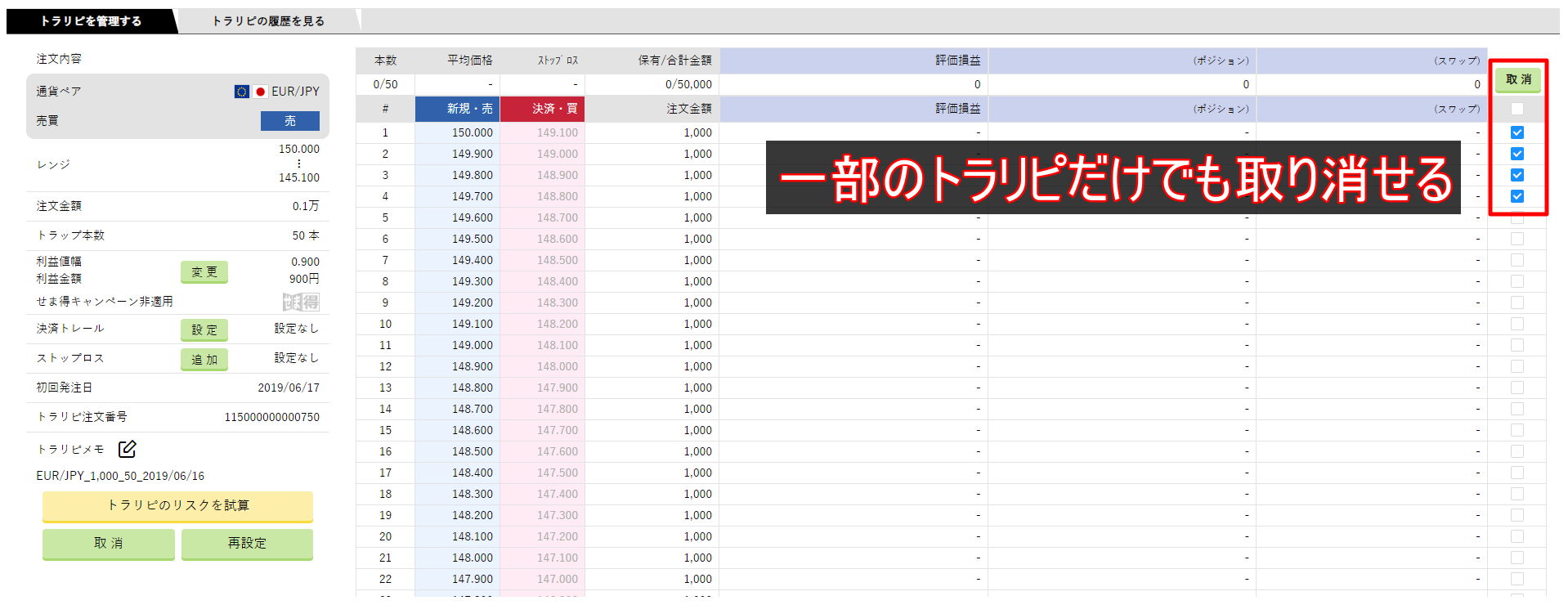Click the pencil edit icon beside トラリピメモ
This screenshot has width=1568, height=614.
pyautogui.click(x=127, y=449)
